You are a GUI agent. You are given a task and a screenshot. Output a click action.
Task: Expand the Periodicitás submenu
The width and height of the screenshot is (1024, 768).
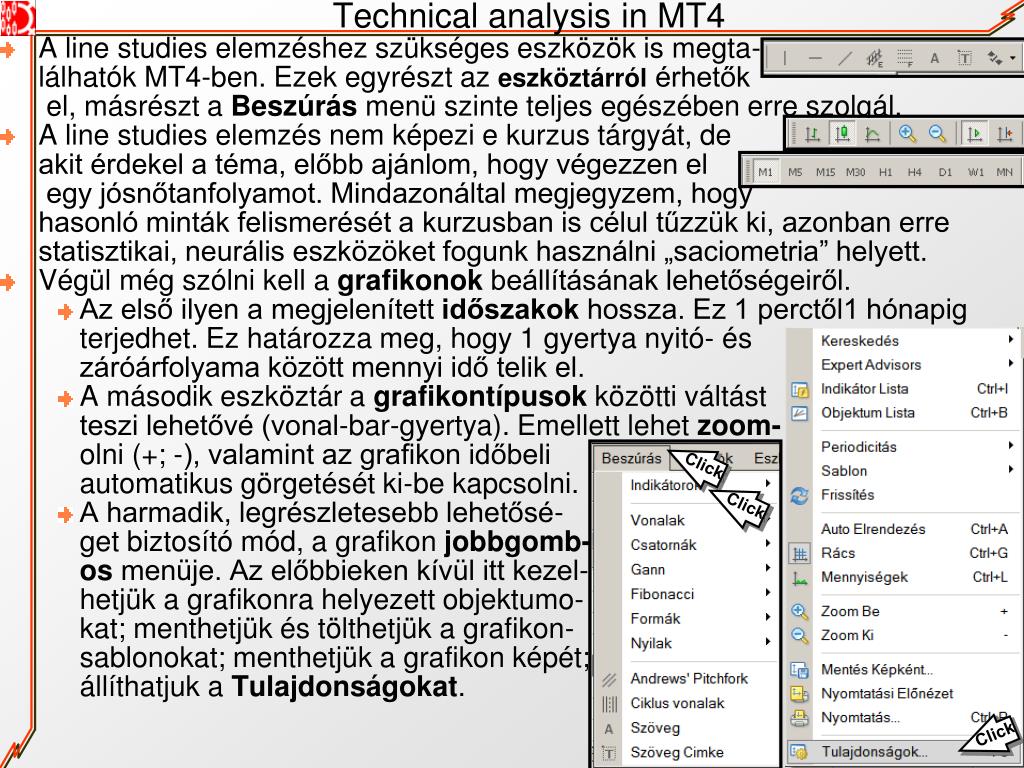coord(1010,445)
